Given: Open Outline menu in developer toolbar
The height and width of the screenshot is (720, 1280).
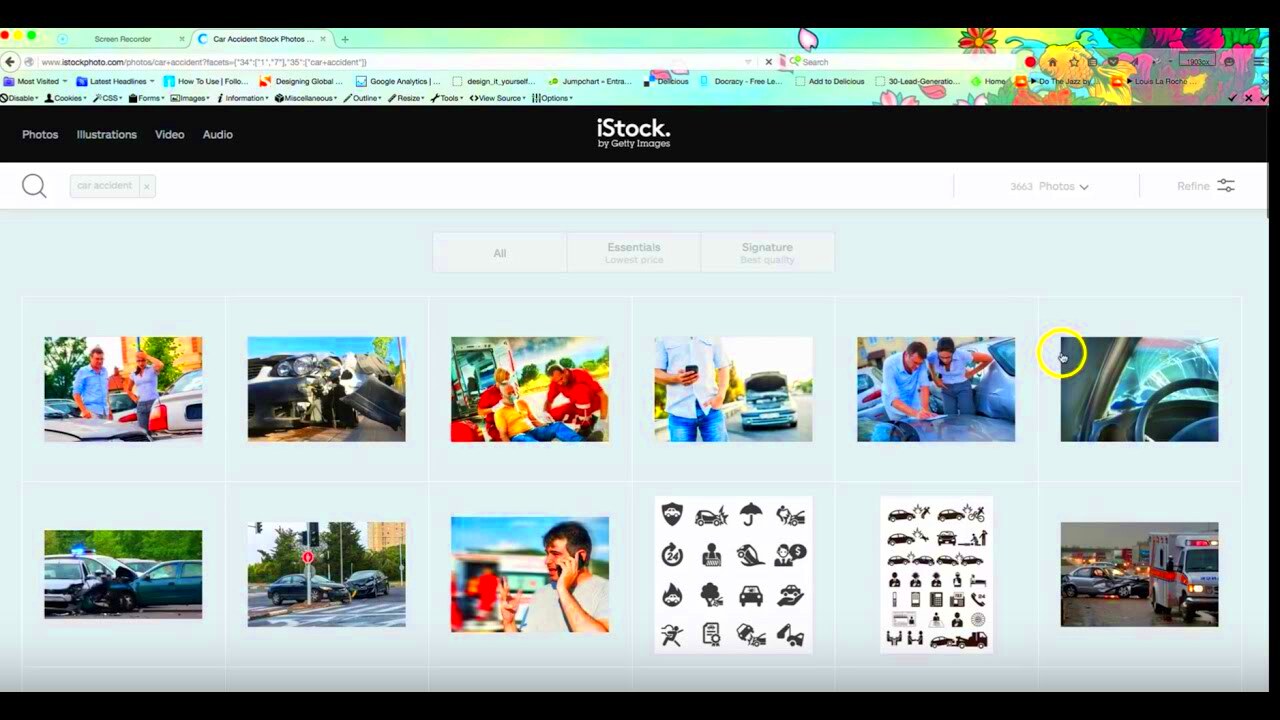Looking at the screenshot, I should tap(363, 98).
